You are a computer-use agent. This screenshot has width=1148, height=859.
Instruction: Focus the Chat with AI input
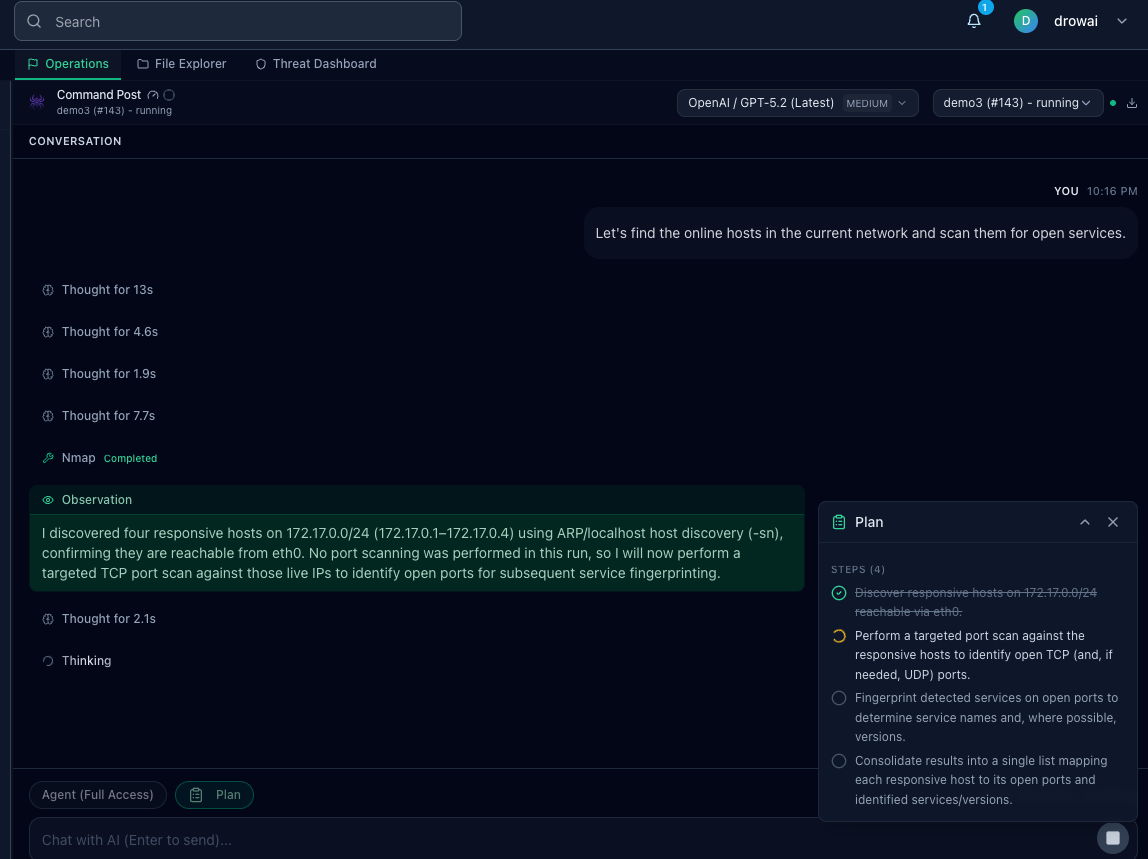coord(560,839)
